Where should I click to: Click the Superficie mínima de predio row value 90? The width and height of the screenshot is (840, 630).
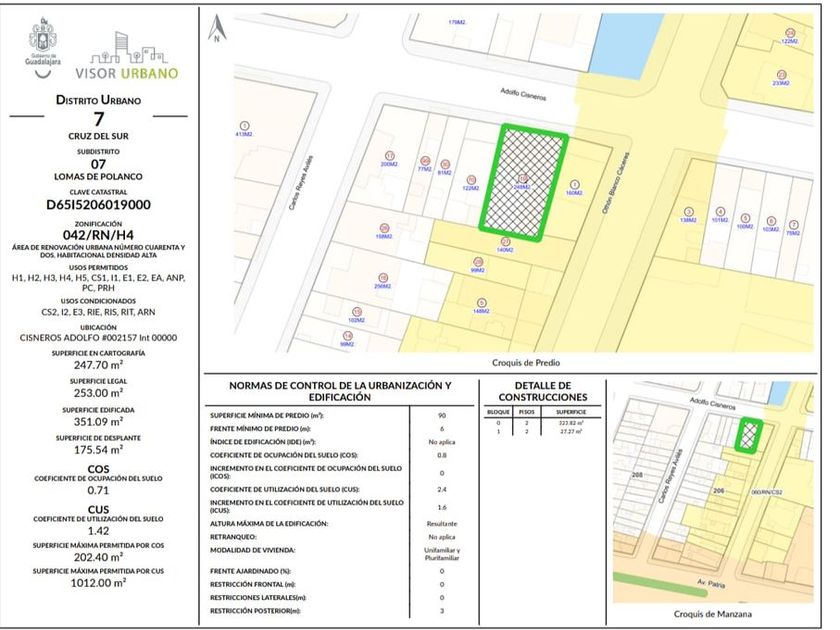tap(442, 415)
